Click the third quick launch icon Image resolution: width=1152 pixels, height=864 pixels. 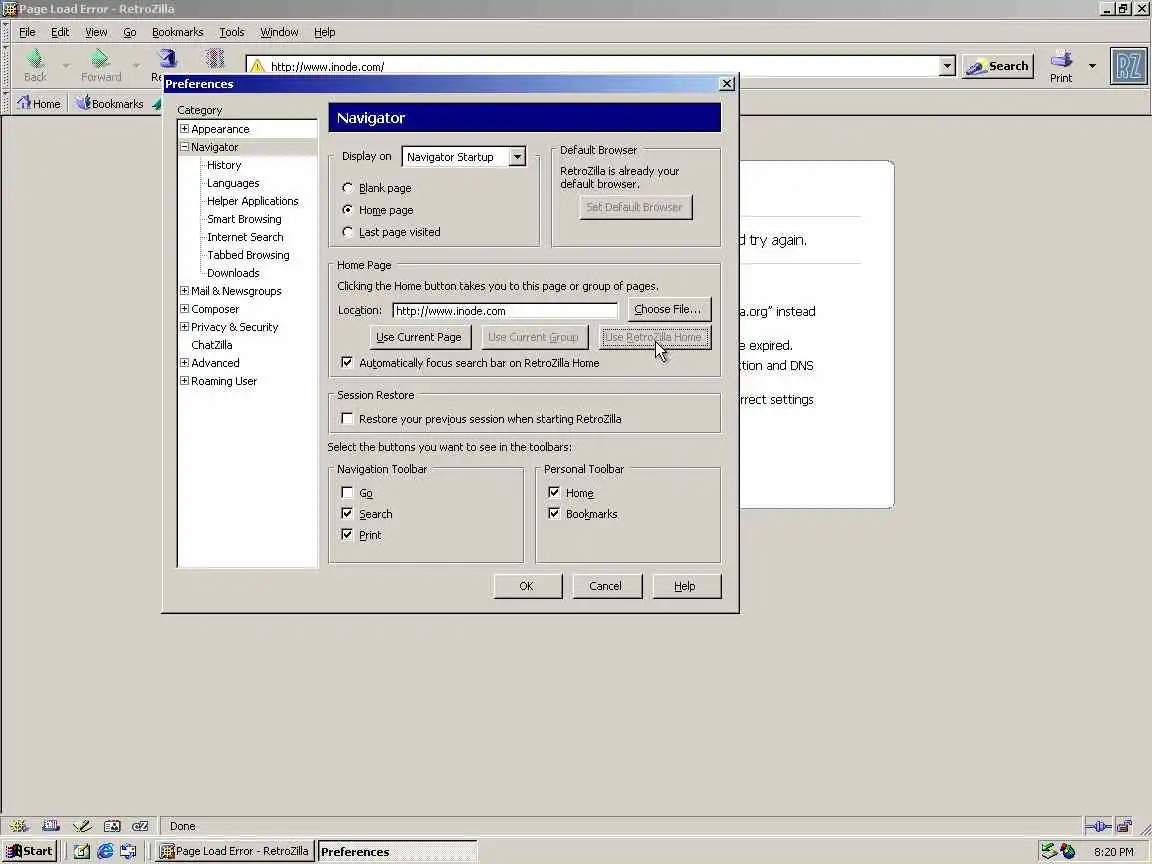coord(129,852)
